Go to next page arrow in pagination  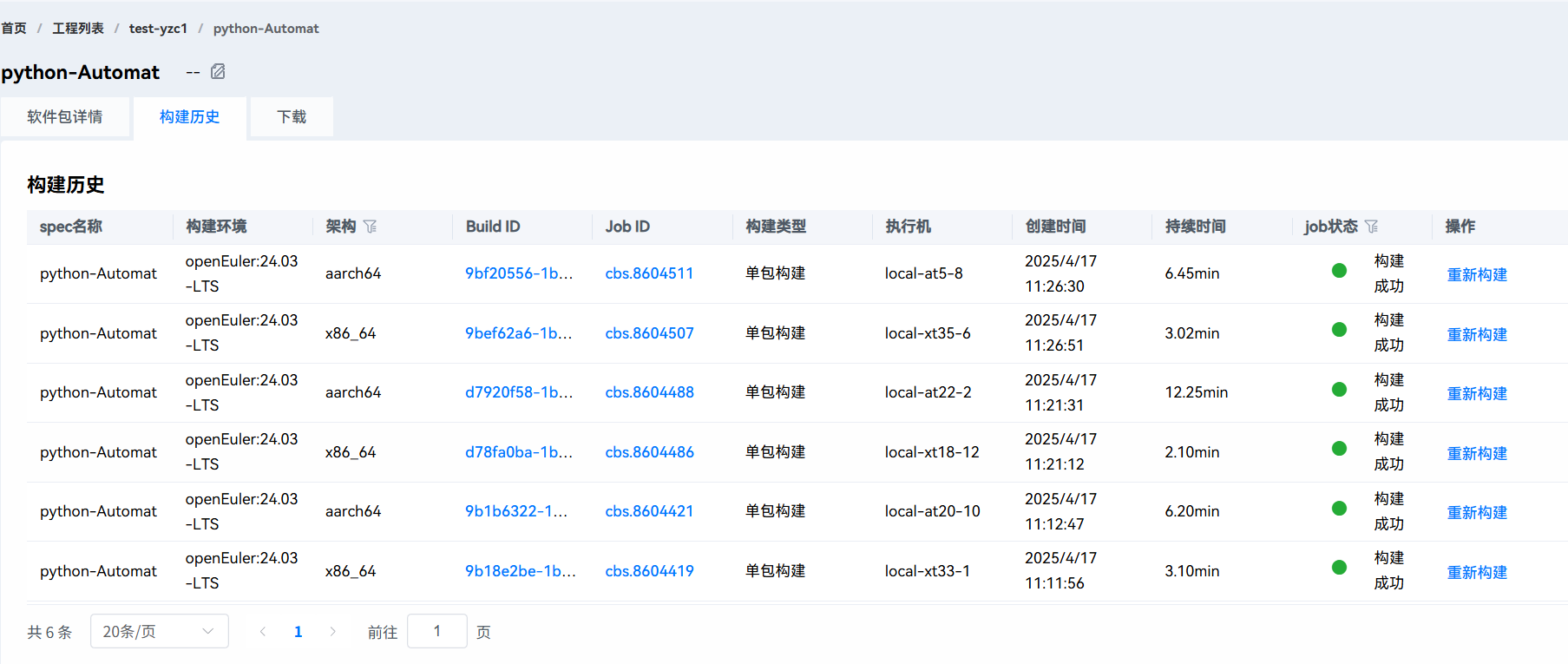[332, 632]
